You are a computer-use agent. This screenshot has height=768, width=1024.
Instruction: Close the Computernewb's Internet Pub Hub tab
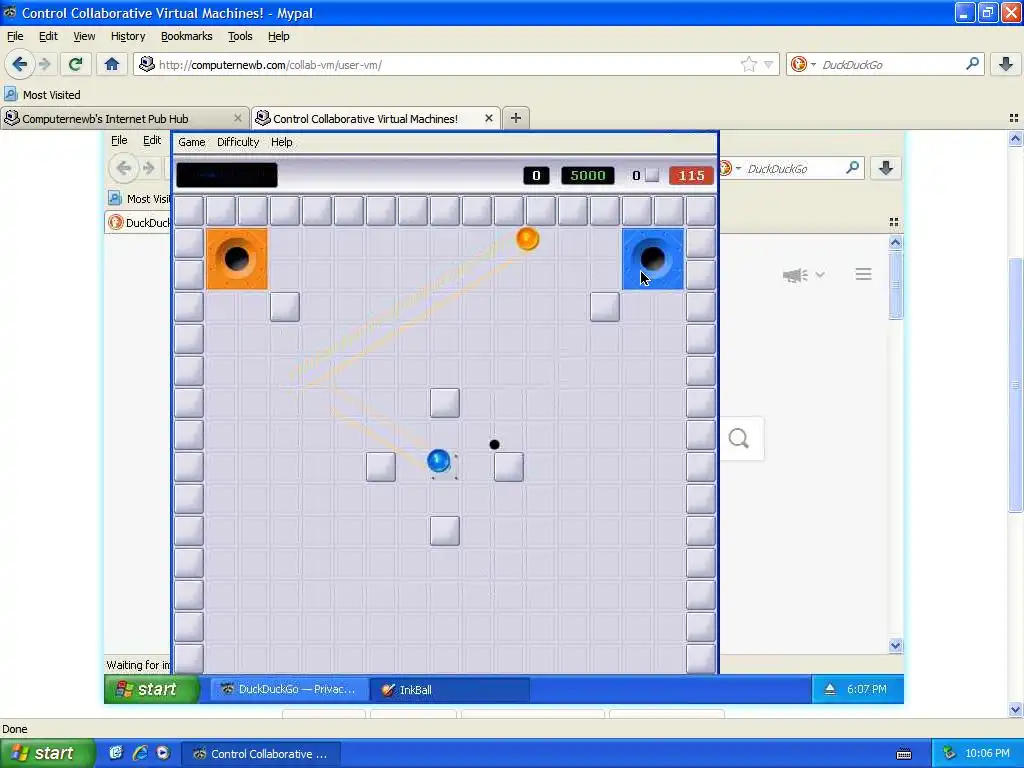[238, 118]
